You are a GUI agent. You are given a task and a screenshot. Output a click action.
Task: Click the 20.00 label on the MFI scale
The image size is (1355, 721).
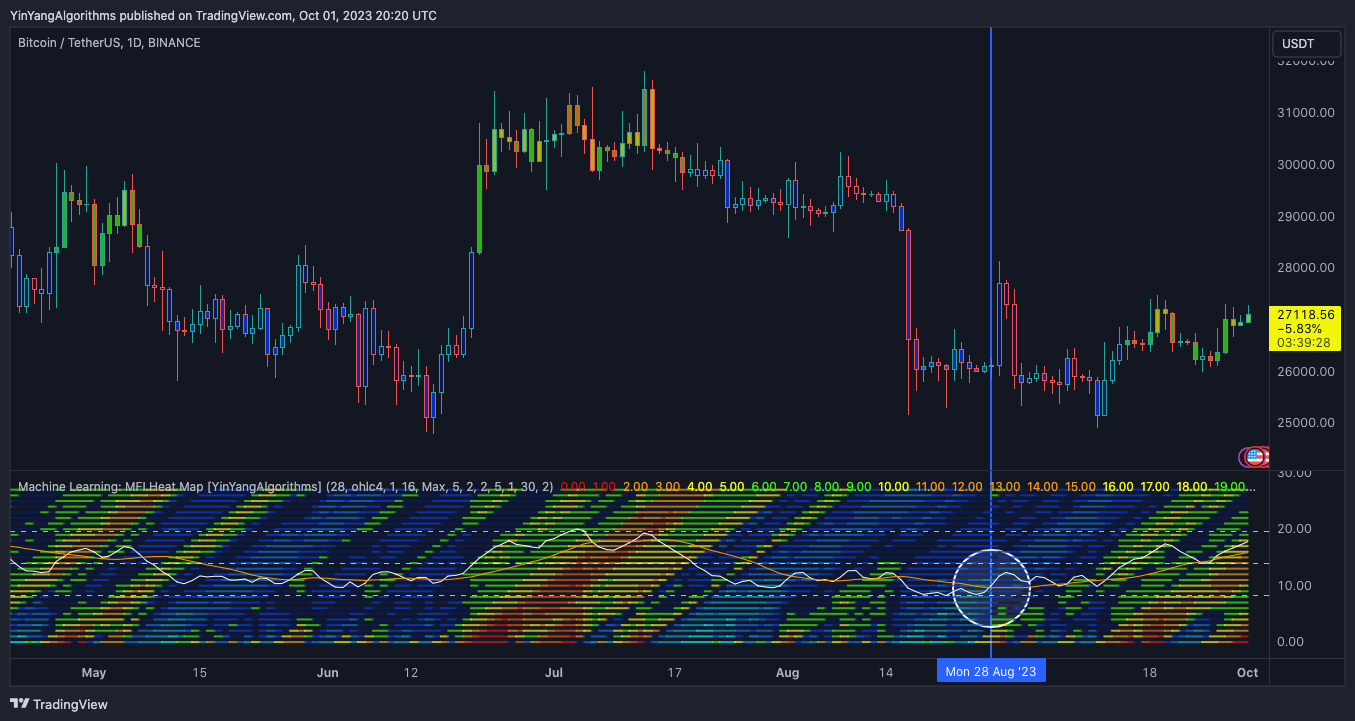(1292, 529)
